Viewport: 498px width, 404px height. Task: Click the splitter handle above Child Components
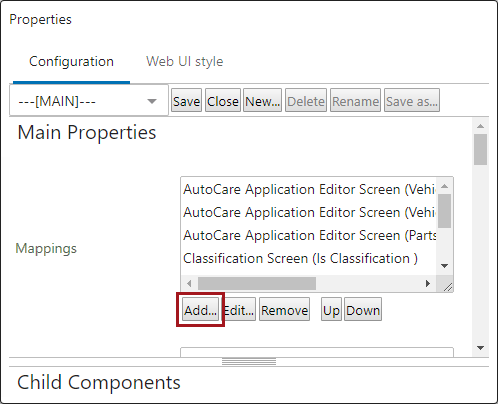pos(249,362)
